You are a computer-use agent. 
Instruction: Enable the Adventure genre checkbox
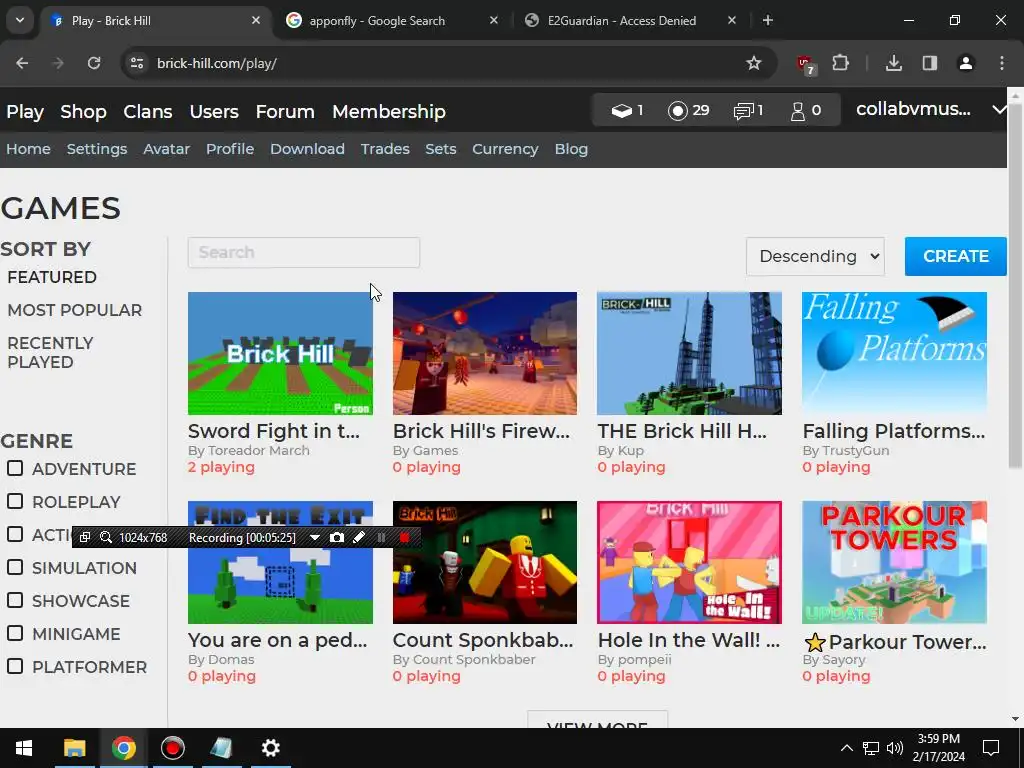point(15,468)
